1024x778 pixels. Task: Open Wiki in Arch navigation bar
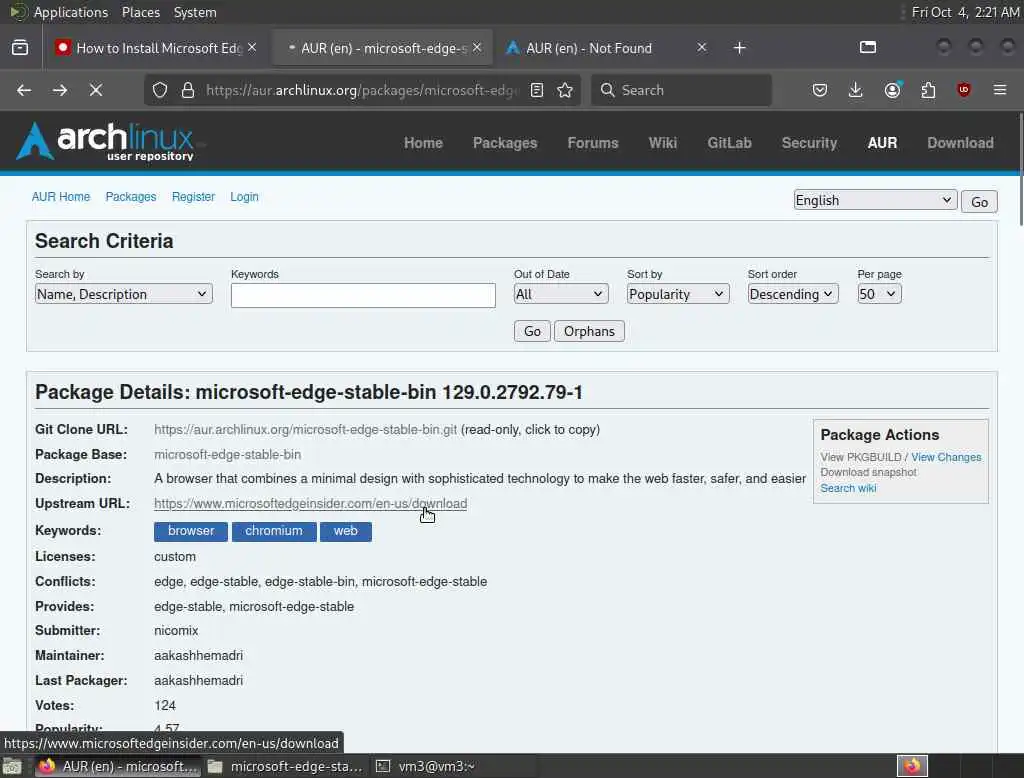tap(662, 143)
